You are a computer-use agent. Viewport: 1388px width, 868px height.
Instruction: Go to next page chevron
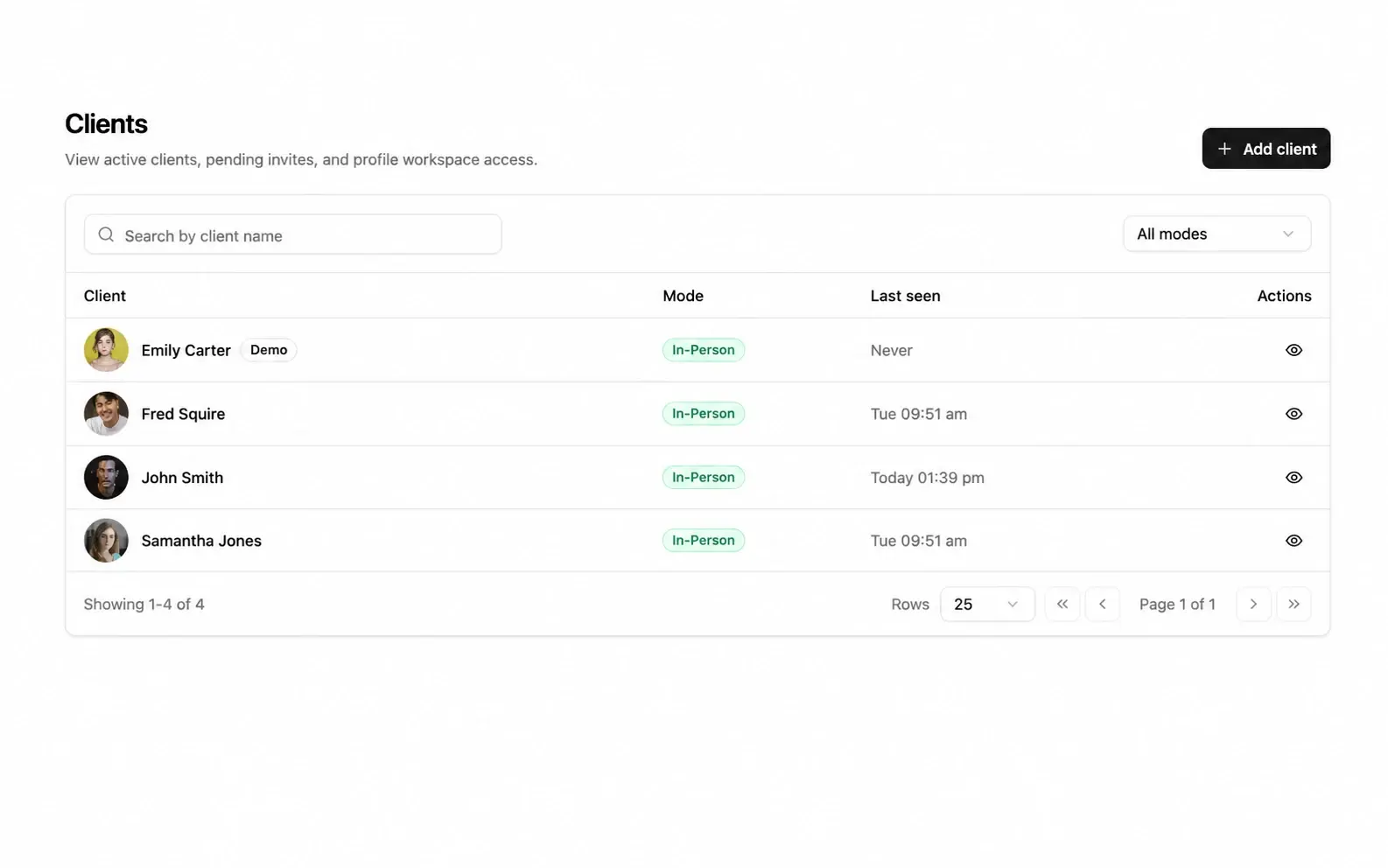click(x=1253, y=605)
